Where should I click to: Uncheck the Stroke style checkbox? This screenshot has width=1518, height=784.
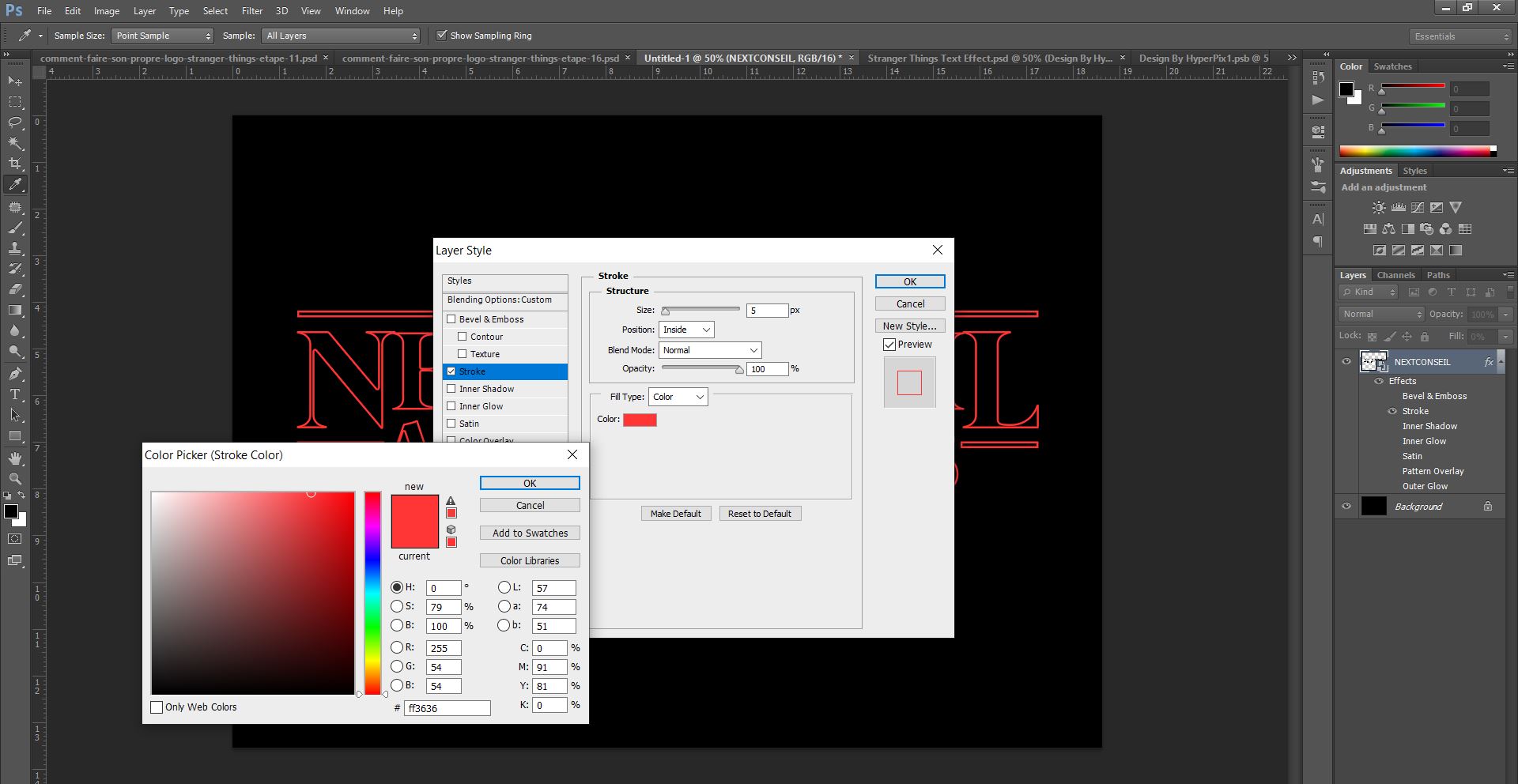pyautogui.click(x=451, y=371)
